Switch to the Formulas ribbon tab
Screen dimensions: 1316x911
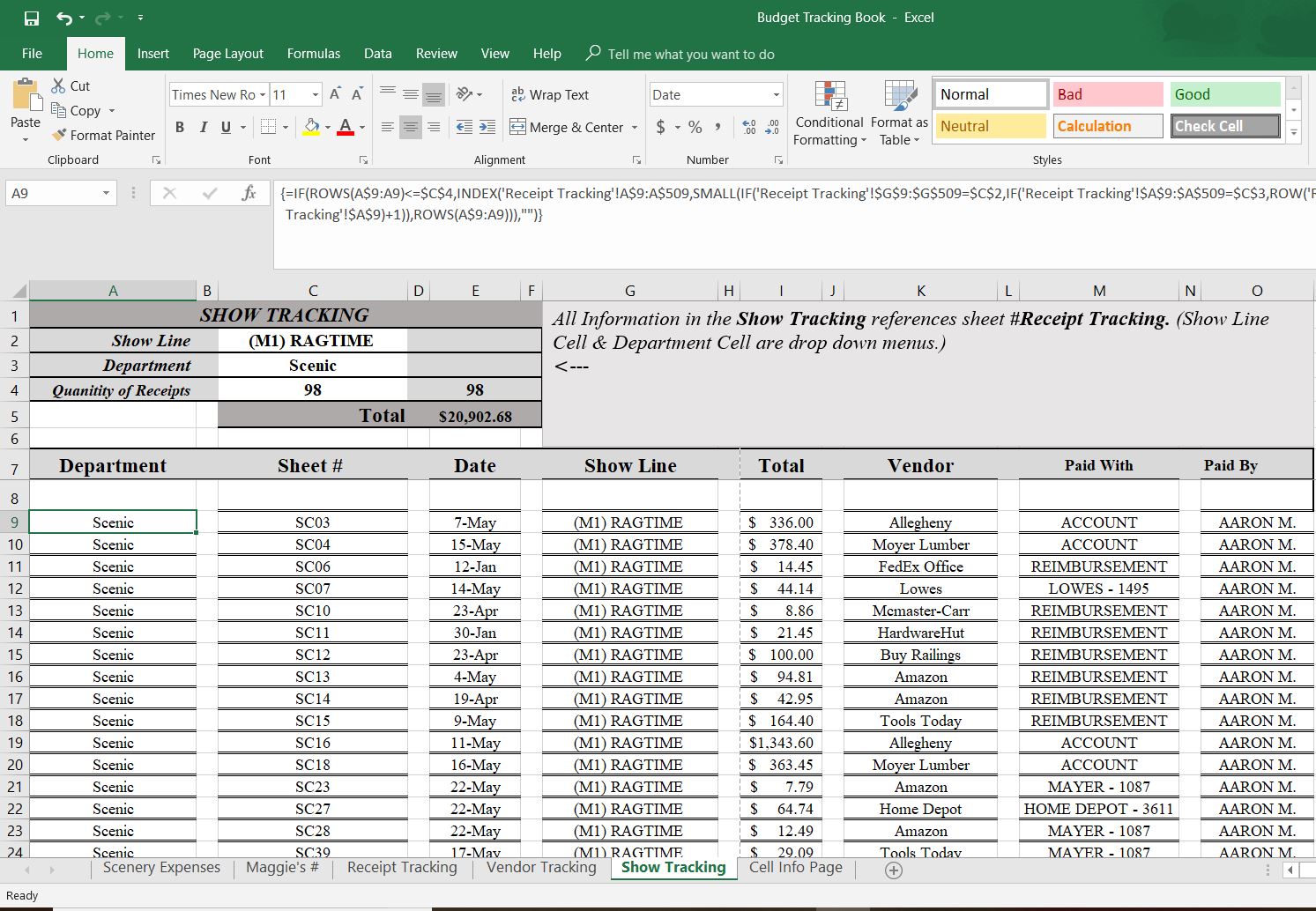click(x=313, y=54)
